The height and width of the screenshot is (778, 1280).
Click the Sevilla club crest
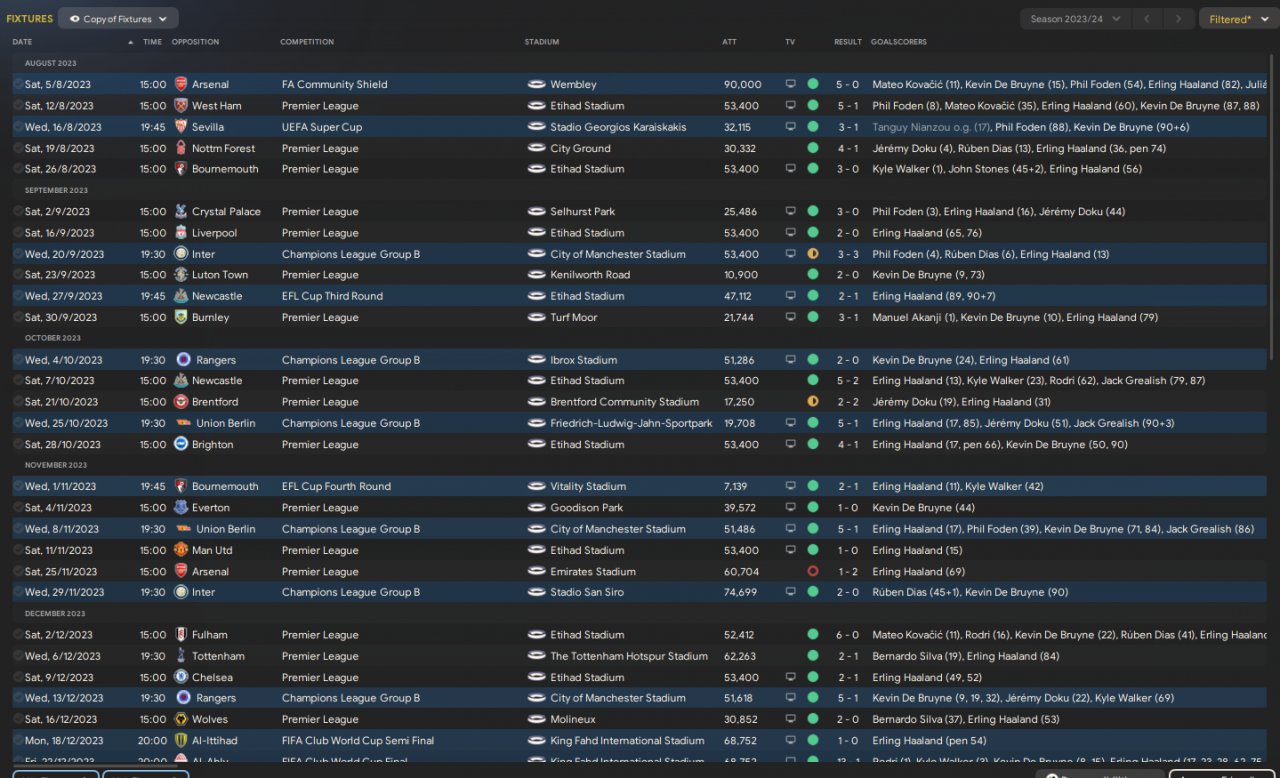click(181, 127)
